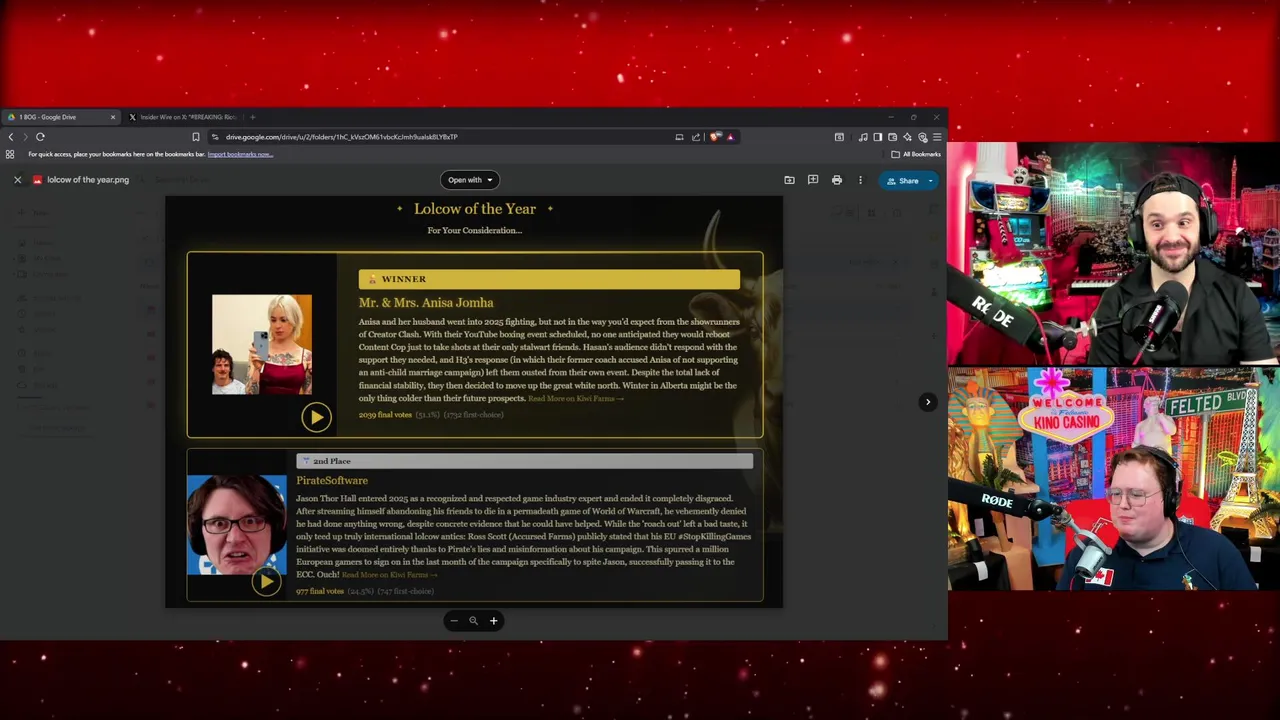The image size is (1280, 720).
Task: Click the 2nd Place banner
Action: click(x=524, y=461)
